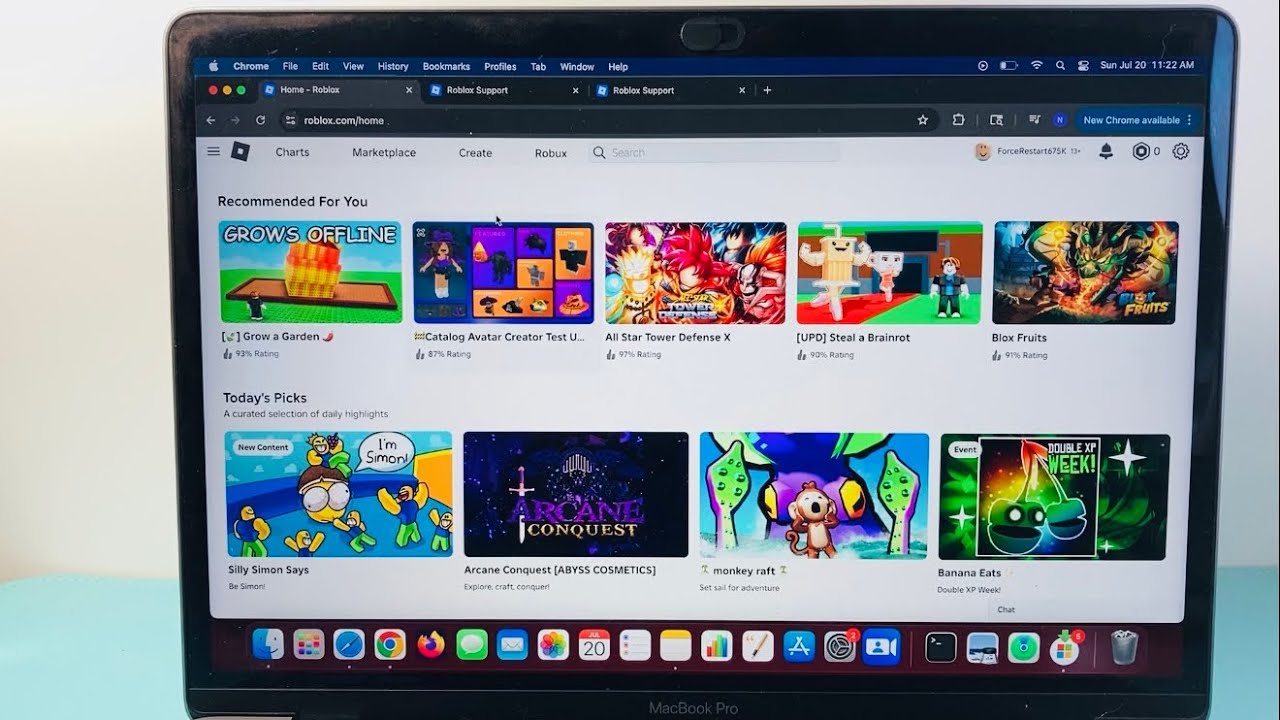Open the Robux link in navigation

coord(551,153)
